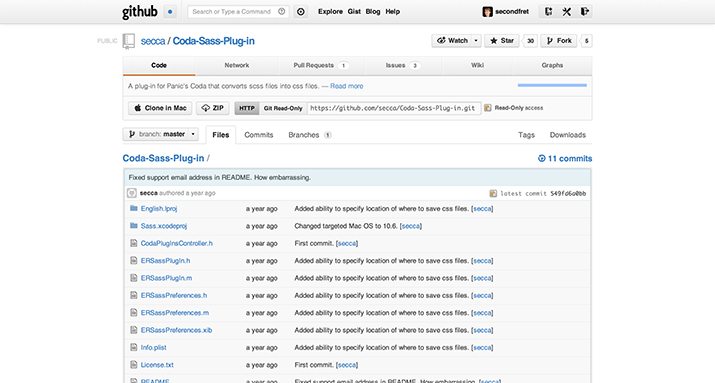The image size is (715, 383).
Task: Click the Watch button
Action: coord(452,41)
